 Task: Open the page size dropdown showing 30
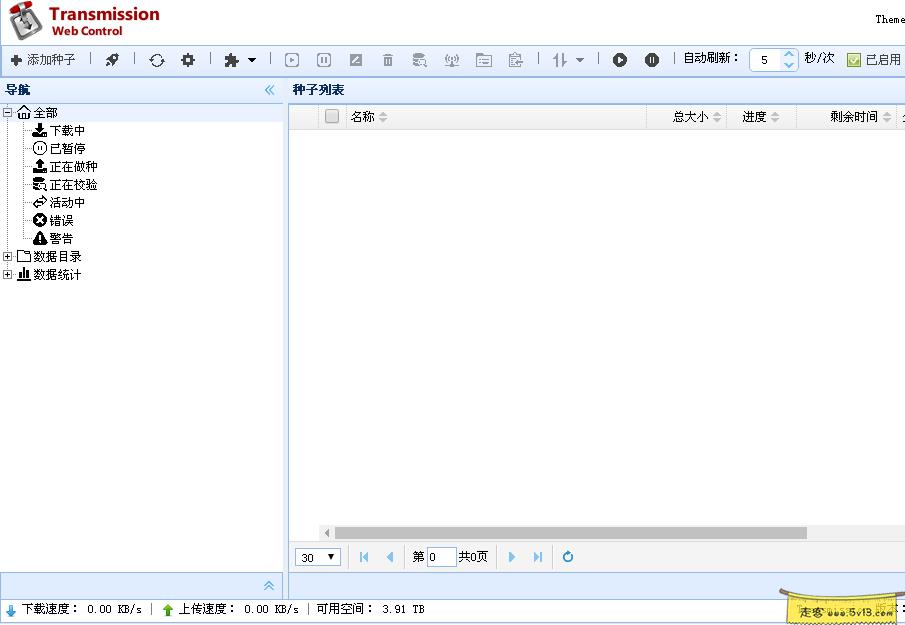[x=317, y=557]
